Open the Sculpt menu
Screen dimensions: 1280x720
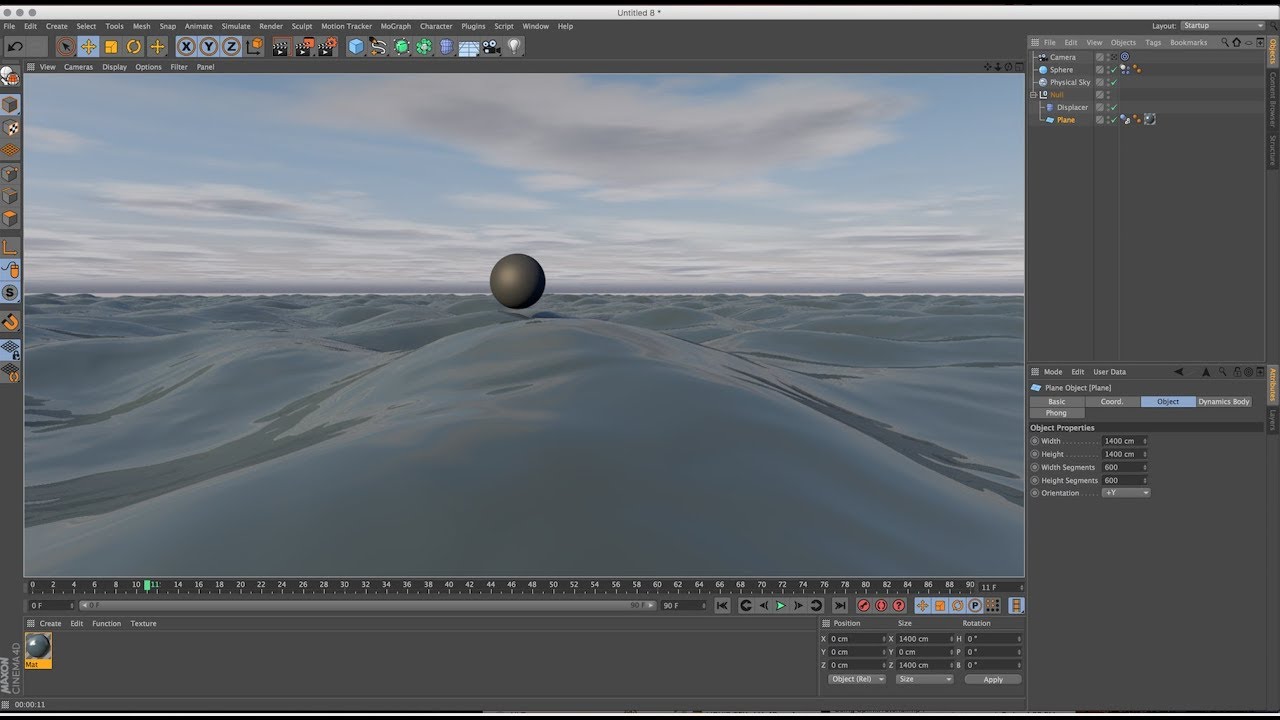click(302, 26)
